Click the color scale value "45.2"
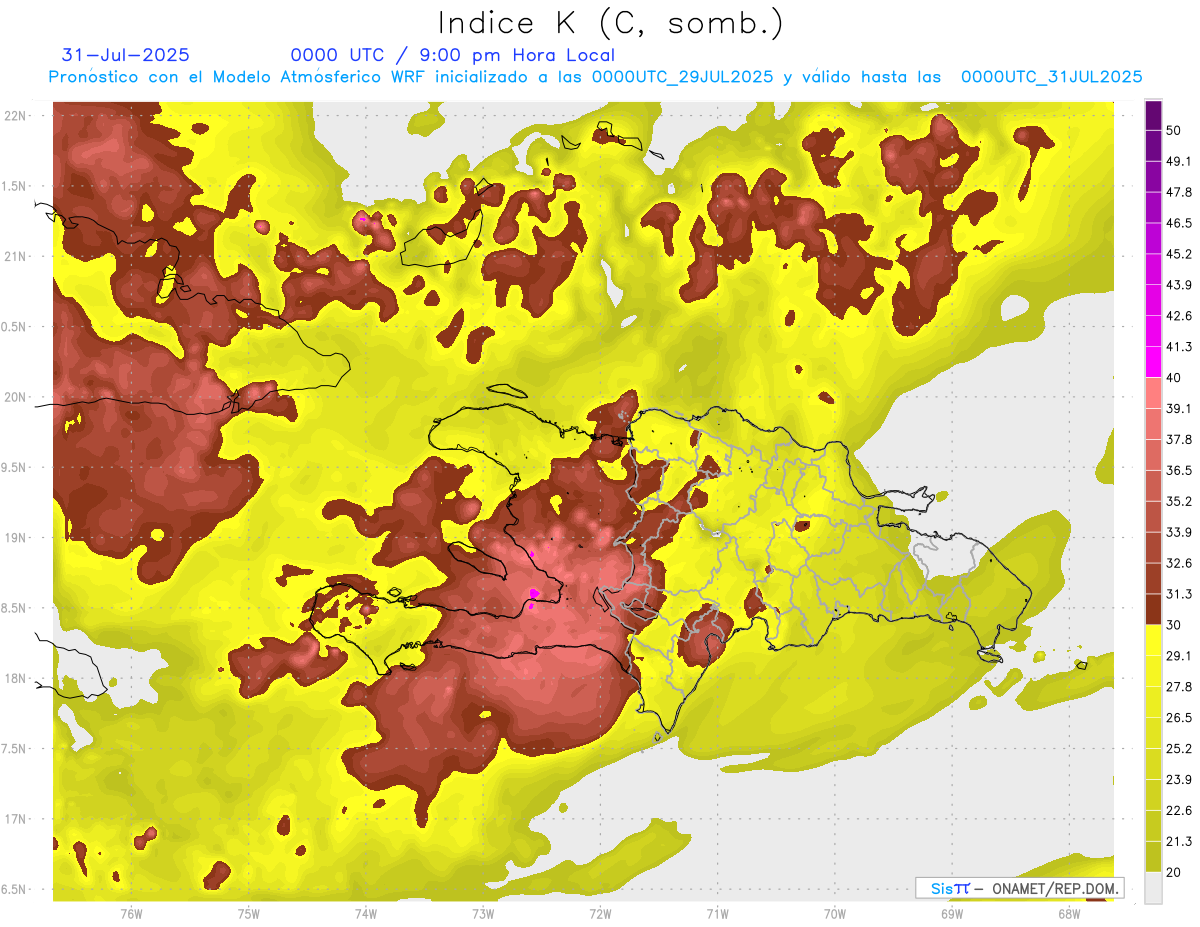 click(x=1178, y=254)
